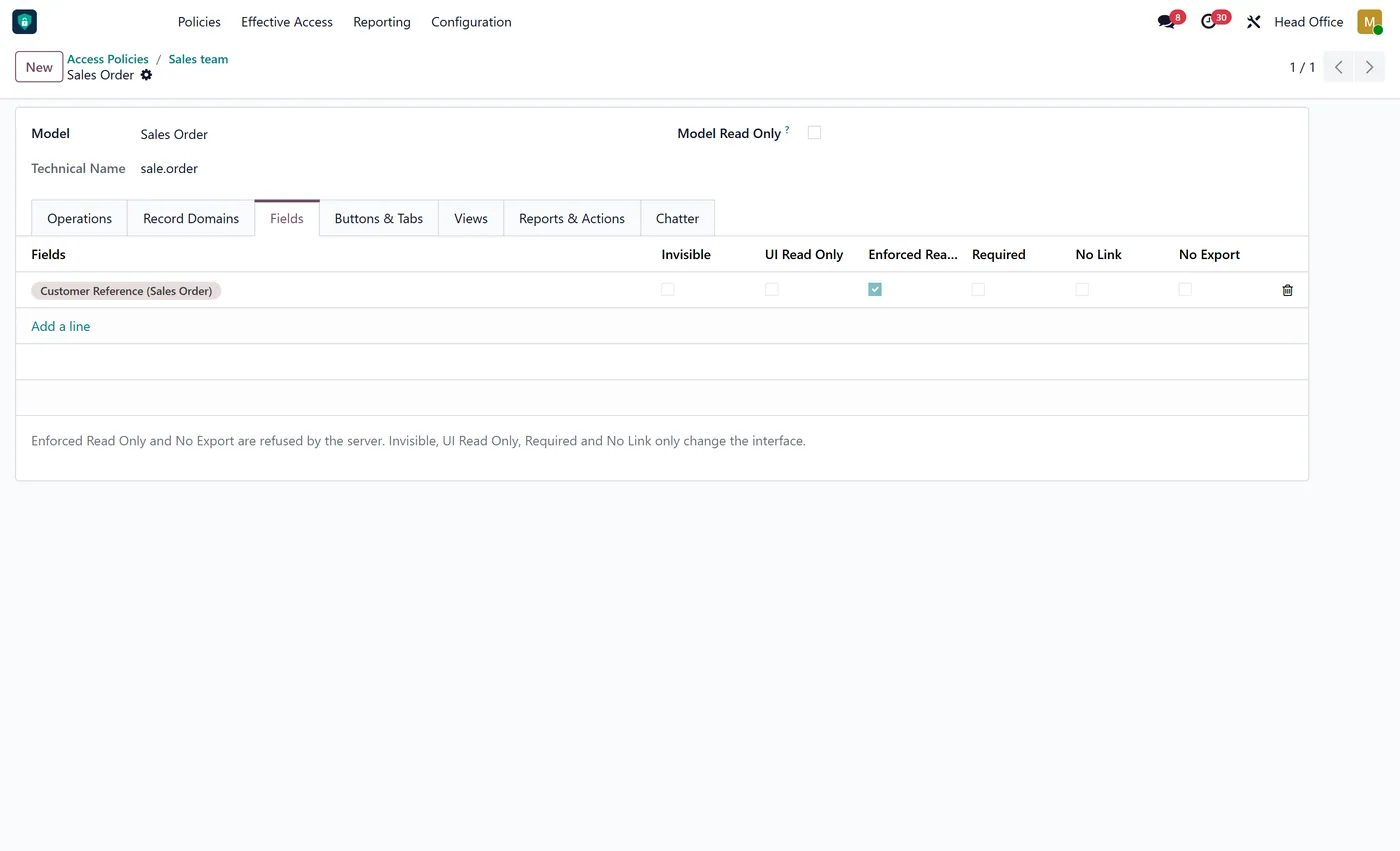
Task: Open the Configuration menu
Action: point(471,21)
